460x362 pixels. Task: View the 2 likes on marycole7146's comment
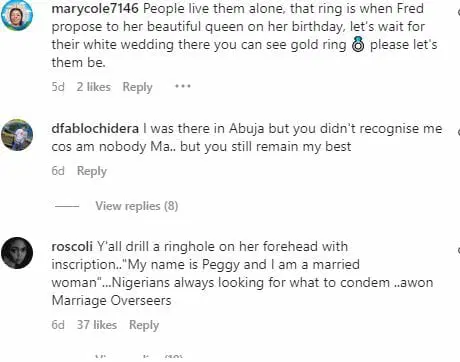coord(94,87)
